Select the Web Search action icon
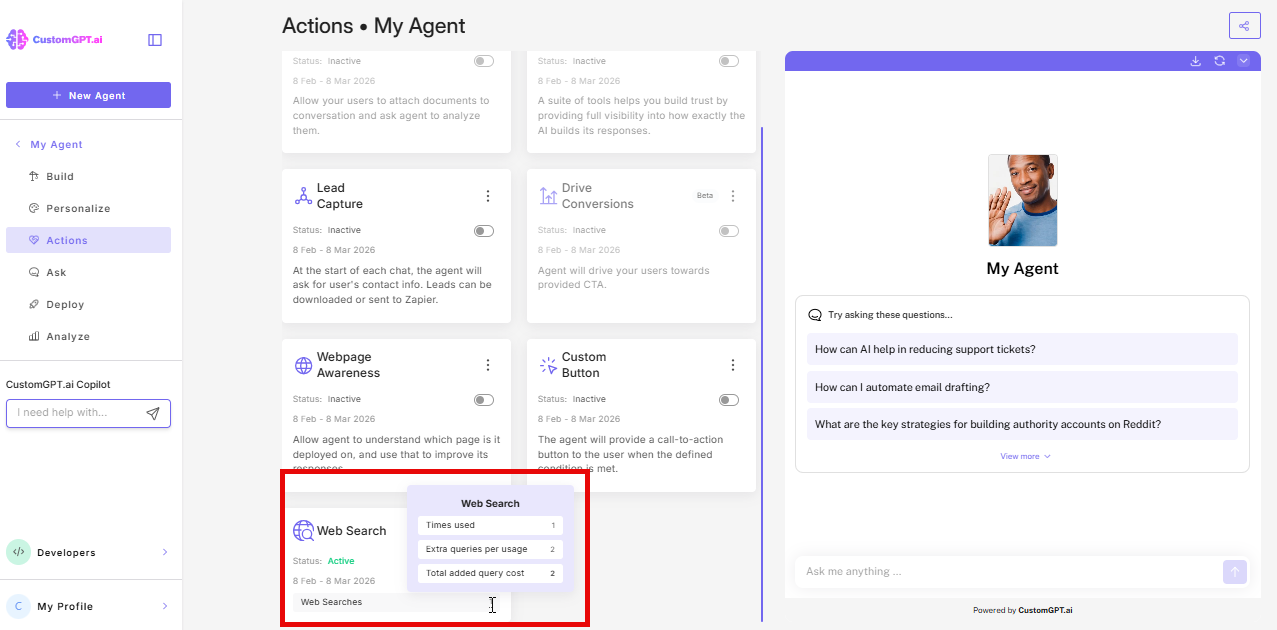Viewport: 1277px width, 630px height. pos(303,530)
